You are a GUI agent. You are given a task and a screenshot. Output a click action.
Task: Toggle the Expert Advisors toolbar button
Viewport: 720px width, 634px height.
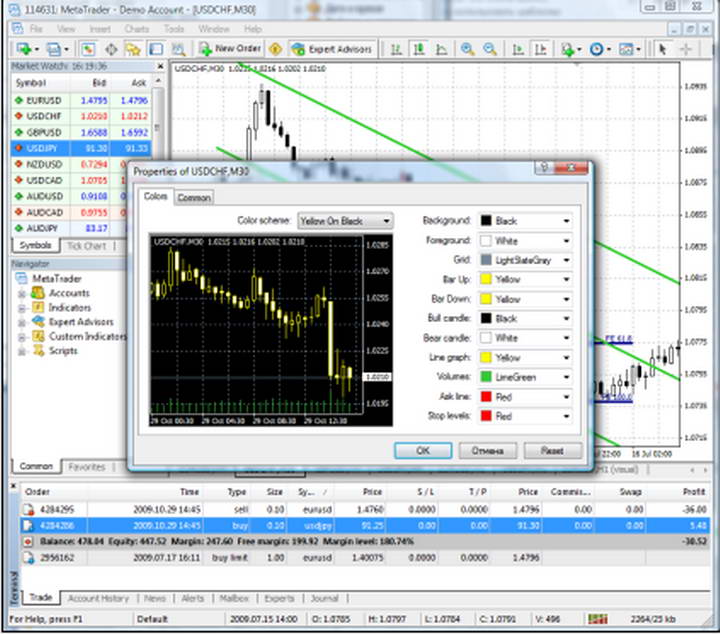[x=331, y=48]
